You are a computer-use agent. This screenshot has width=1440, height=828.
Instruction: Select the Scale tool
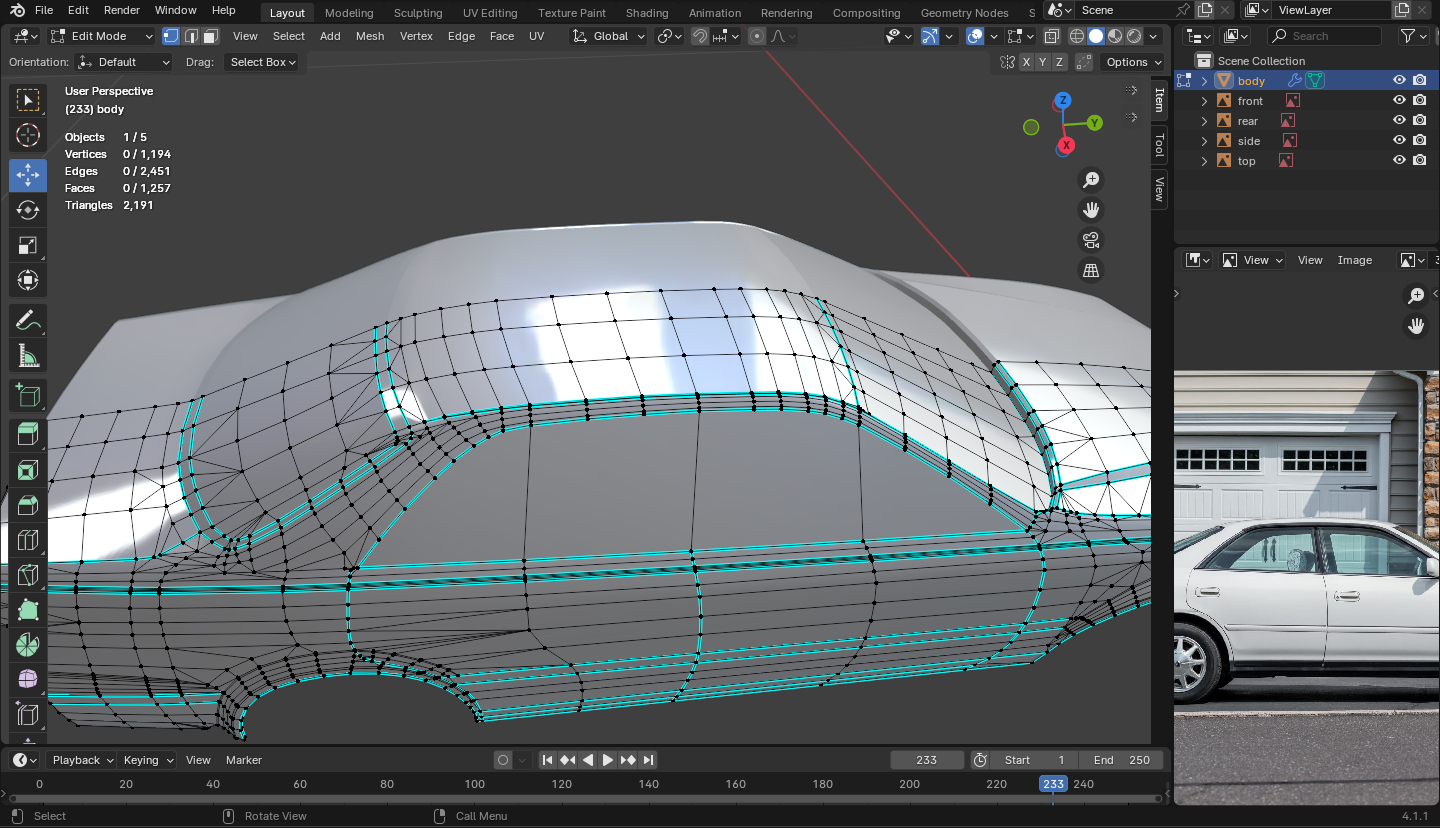pos(28,245)
